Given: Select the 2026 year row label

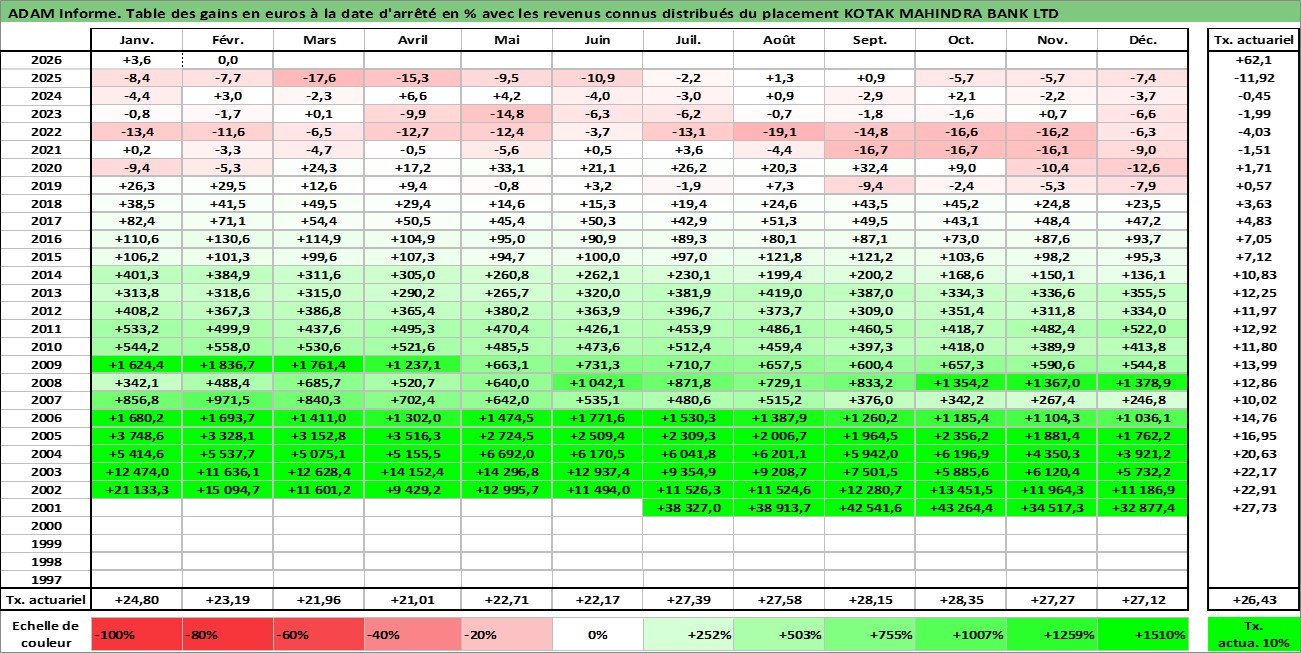Looking at the screenshot, I should pos(45,60).
